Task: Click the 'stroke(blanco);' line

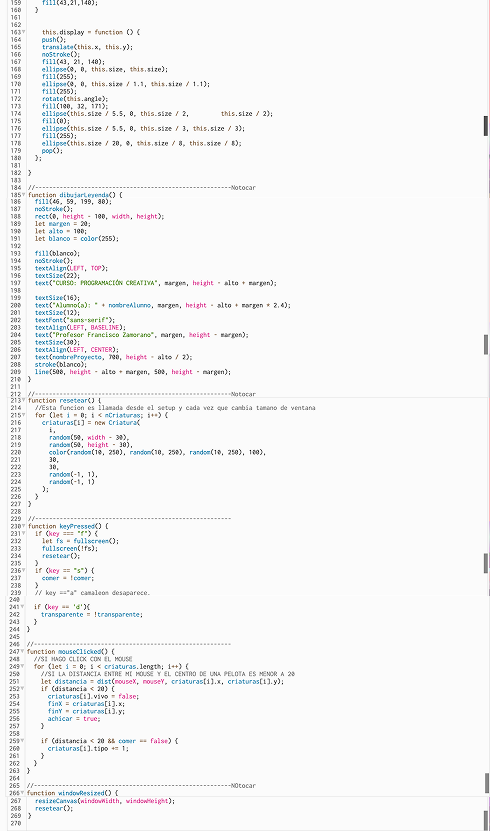Action: 61,365
